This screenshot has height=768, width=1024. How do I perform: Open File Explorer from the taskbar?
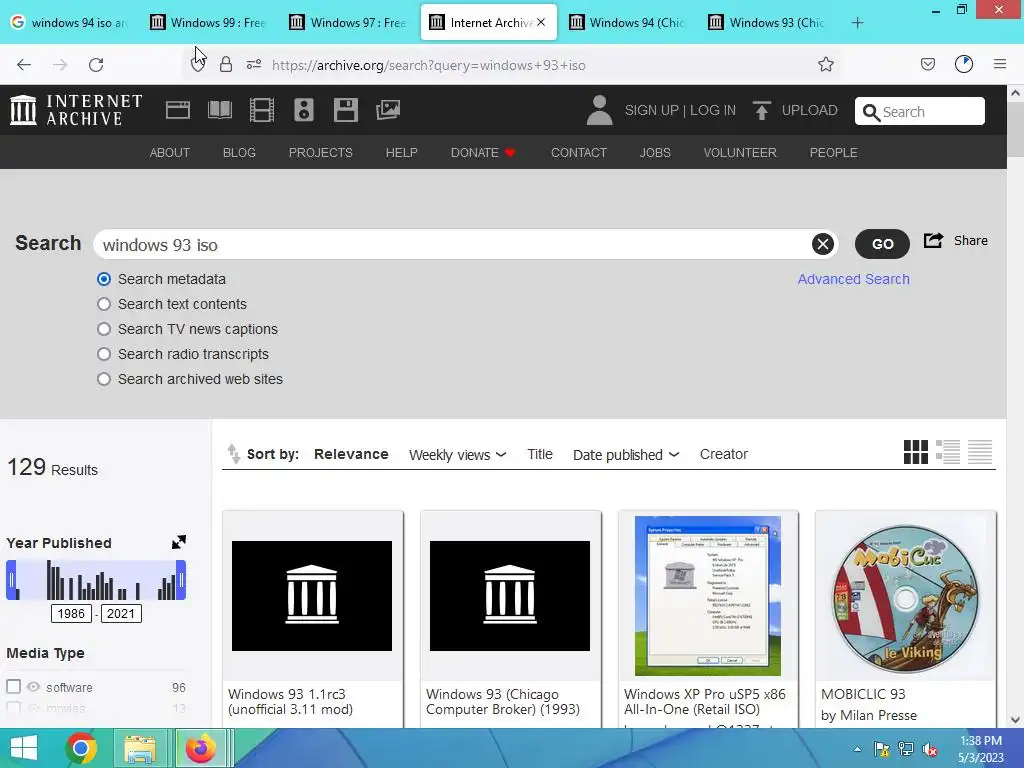tap(140, 748)
